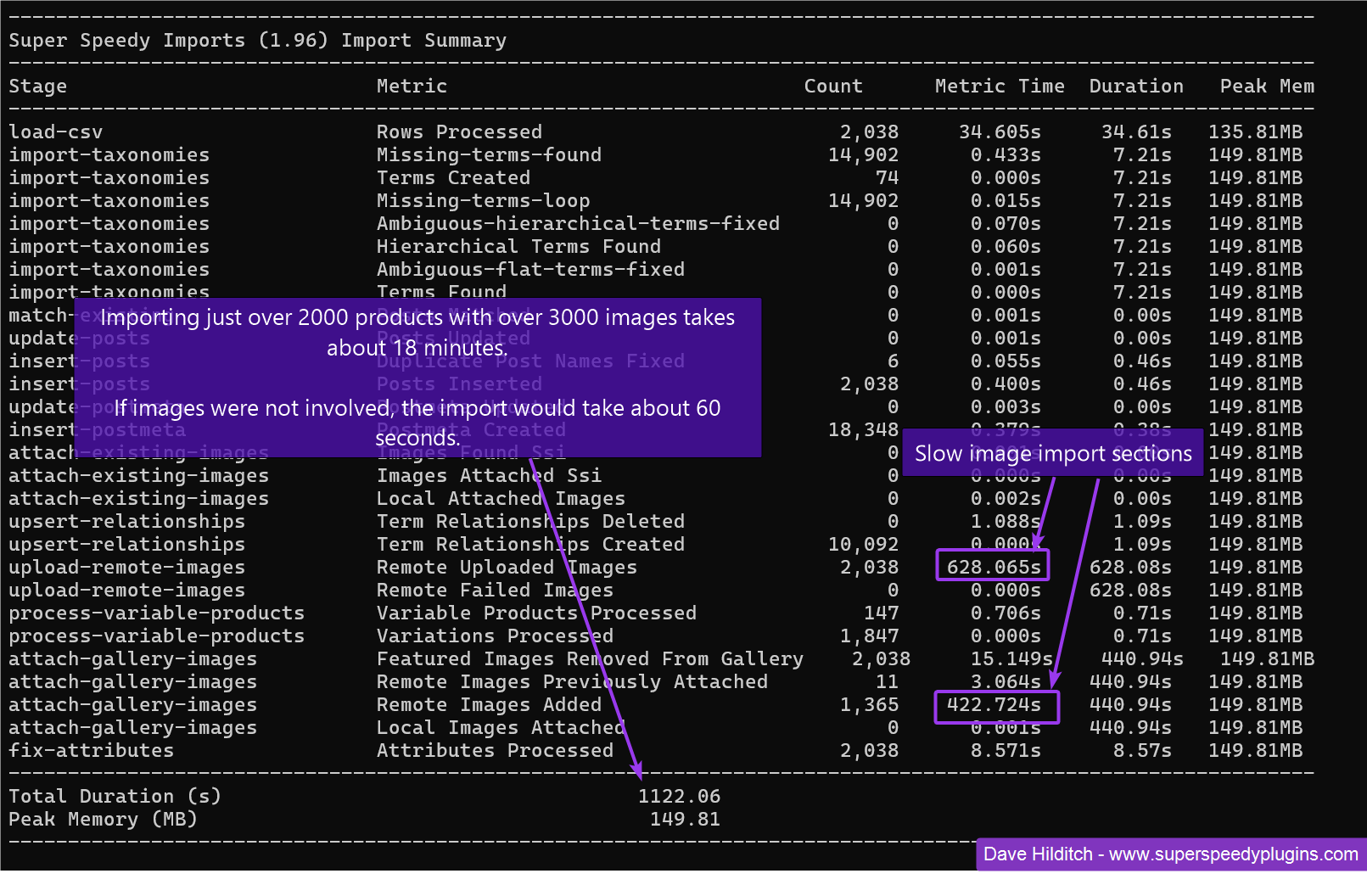The height and width of the screenshot is (896, 1367).
Task: Click the Count column header
Action: click(832, 86)
